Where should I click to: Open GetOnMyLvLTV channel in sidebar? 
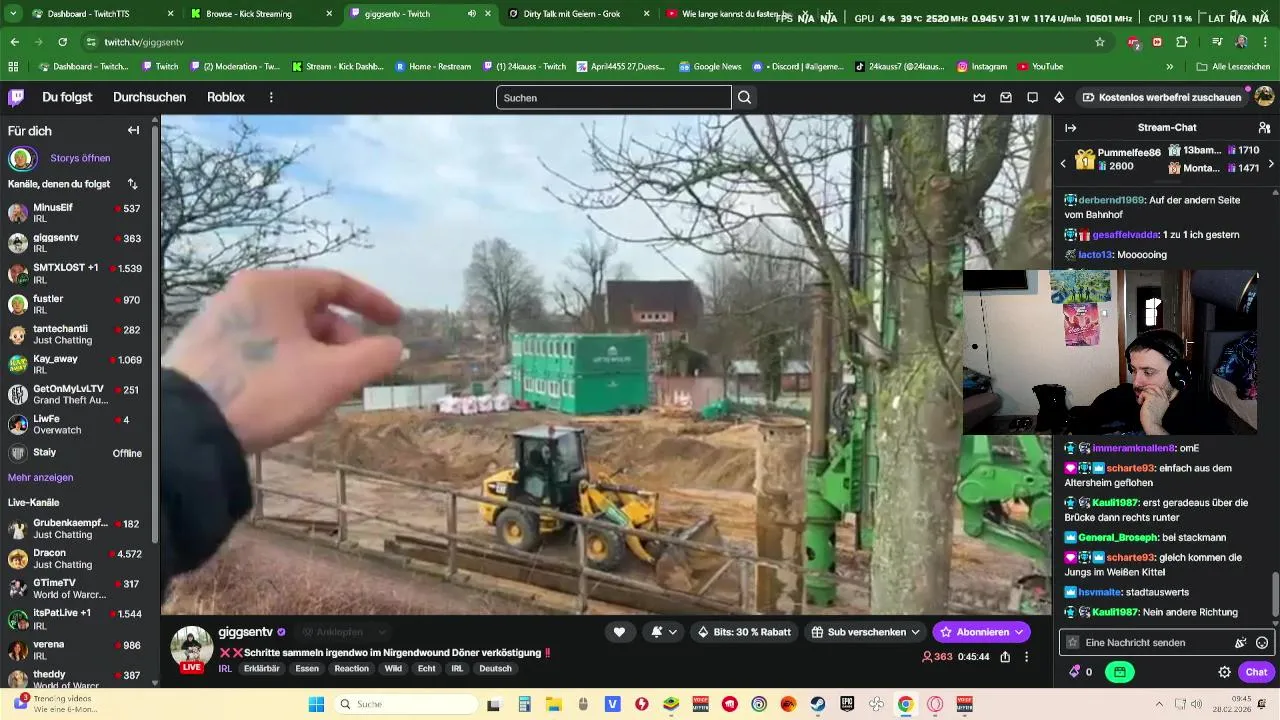(x=77, y=394)
